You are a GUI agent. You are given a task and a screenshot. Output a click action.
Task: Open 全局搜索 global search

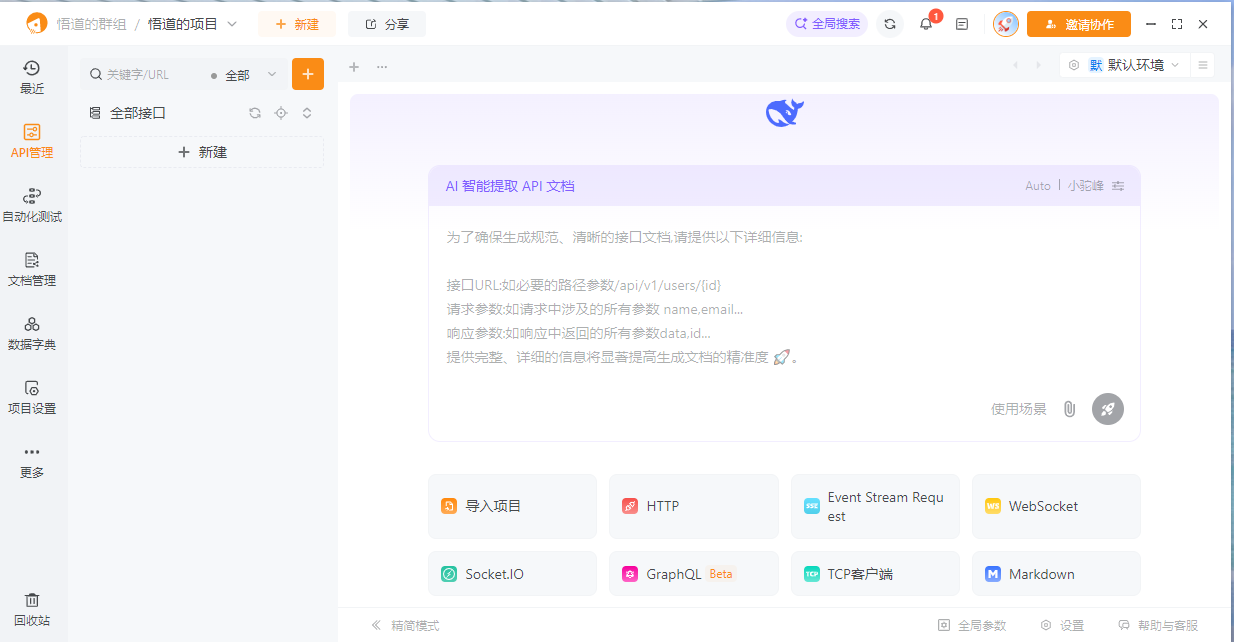(x=827, y=24)
